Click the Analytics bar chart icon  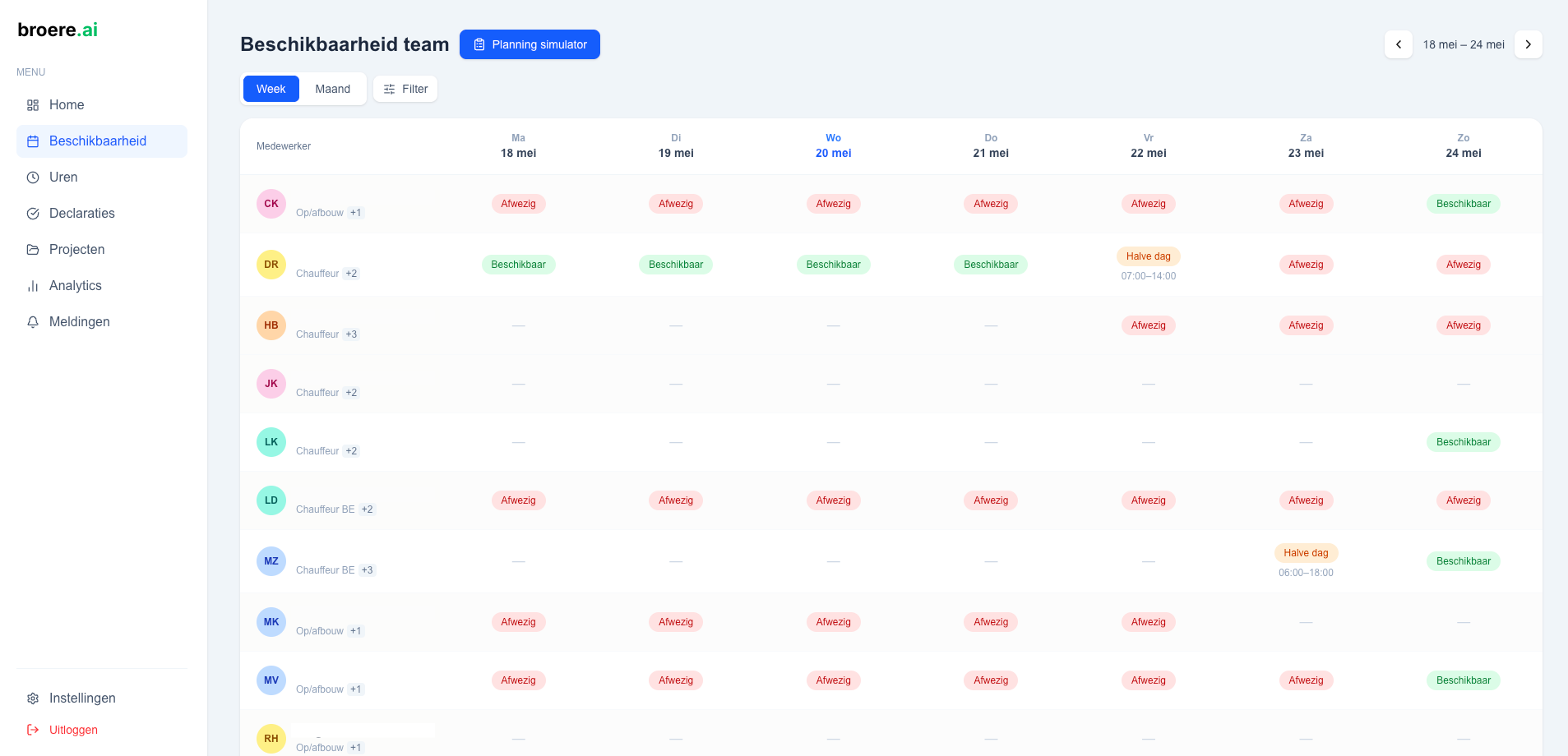click(33, 286)
